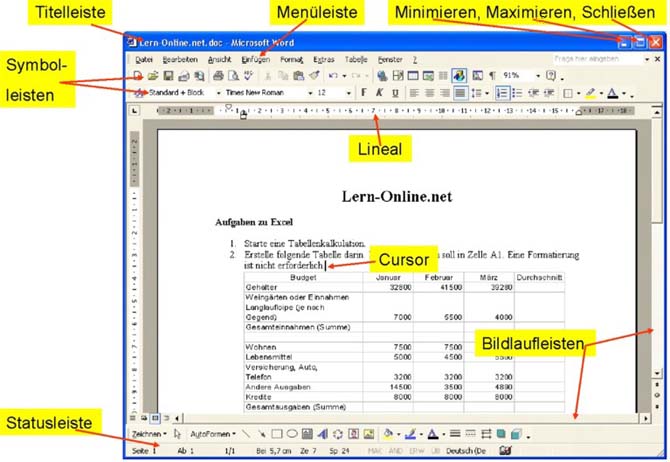Image resolution: width=670 pixels, height=462 pixels.
Task: Select the Format Painter brush icon
Action: click(x=314, y=76)
